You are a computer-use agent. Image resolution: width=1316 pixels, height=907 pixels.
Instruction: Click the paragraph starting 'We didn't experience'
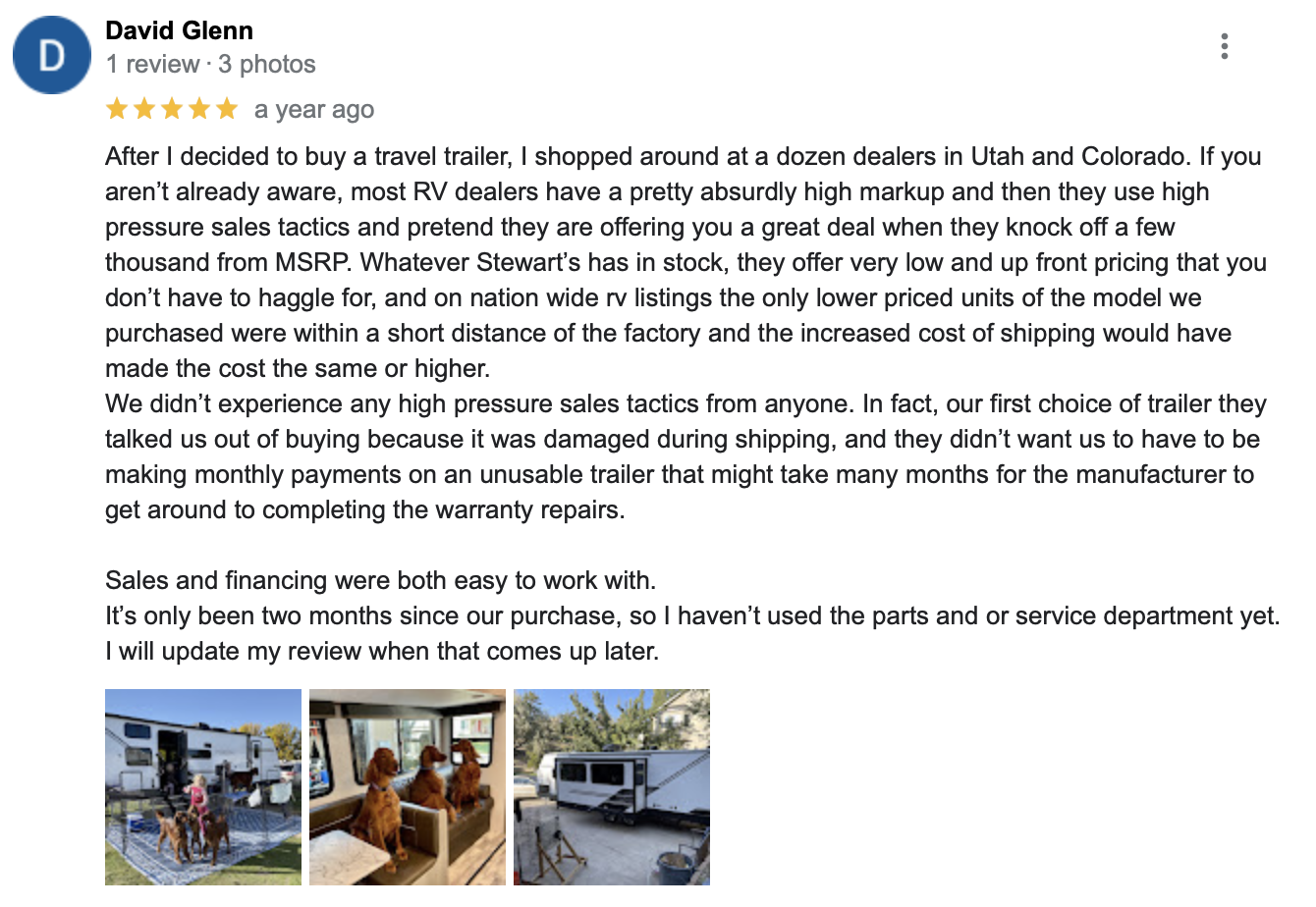point(685,456)
